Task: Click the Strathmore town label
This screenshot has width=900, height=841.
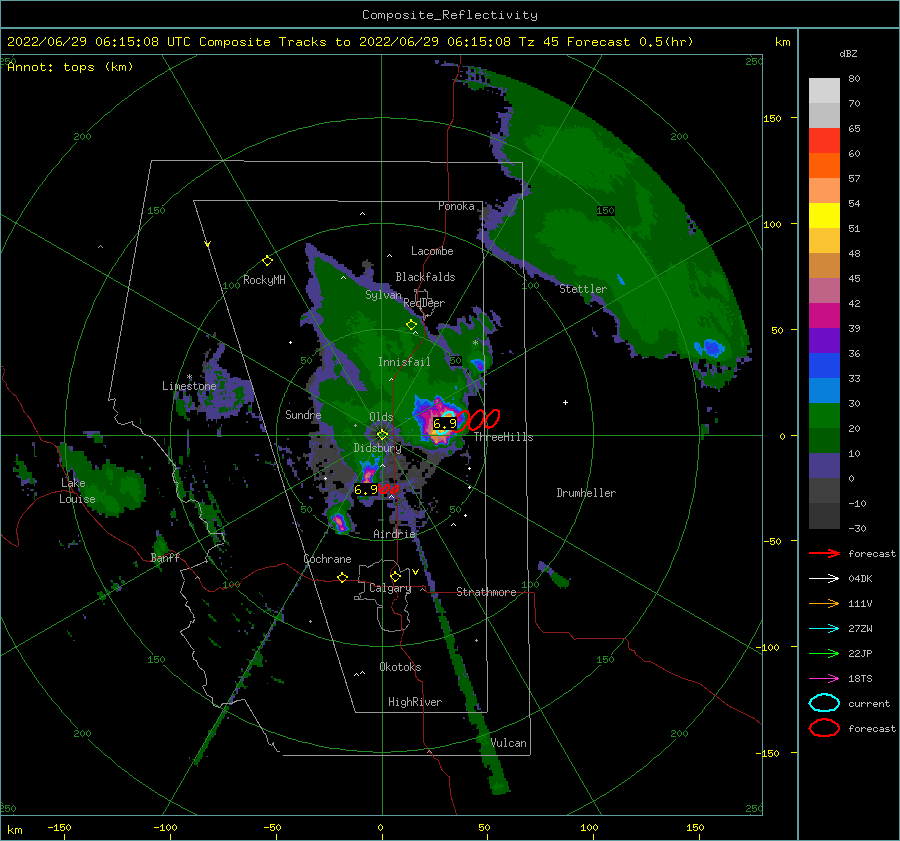Action: [486, 592]
